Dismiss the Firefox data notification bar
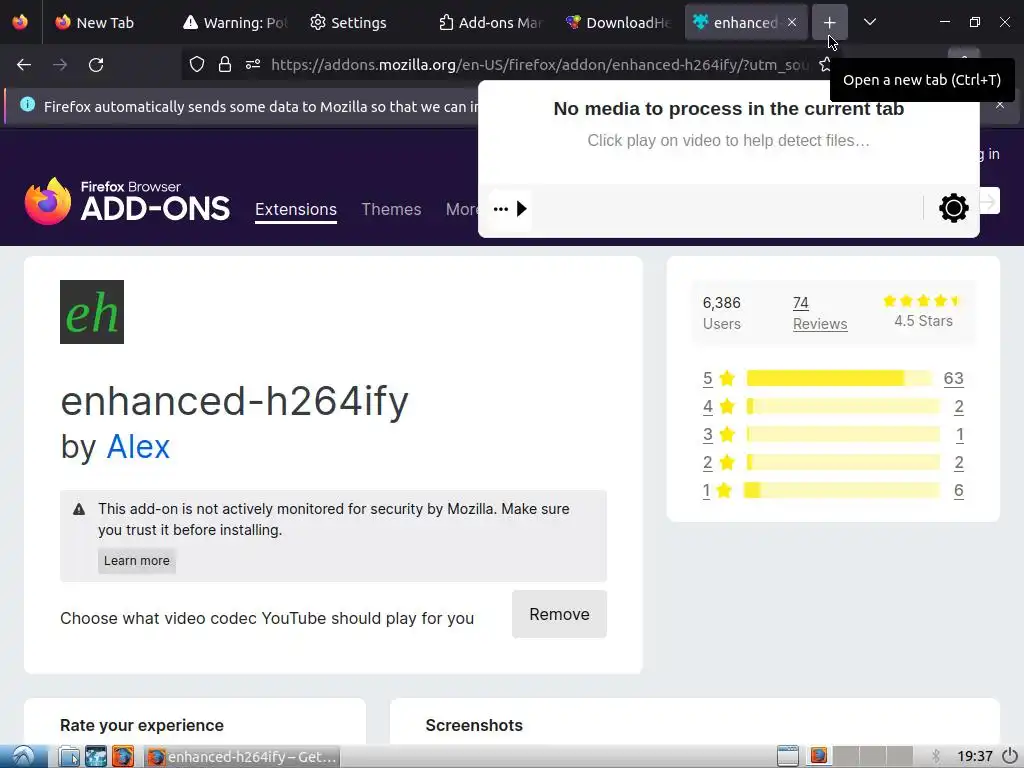The width and height of the screenshot is (1024, 768). point(1000,104)
